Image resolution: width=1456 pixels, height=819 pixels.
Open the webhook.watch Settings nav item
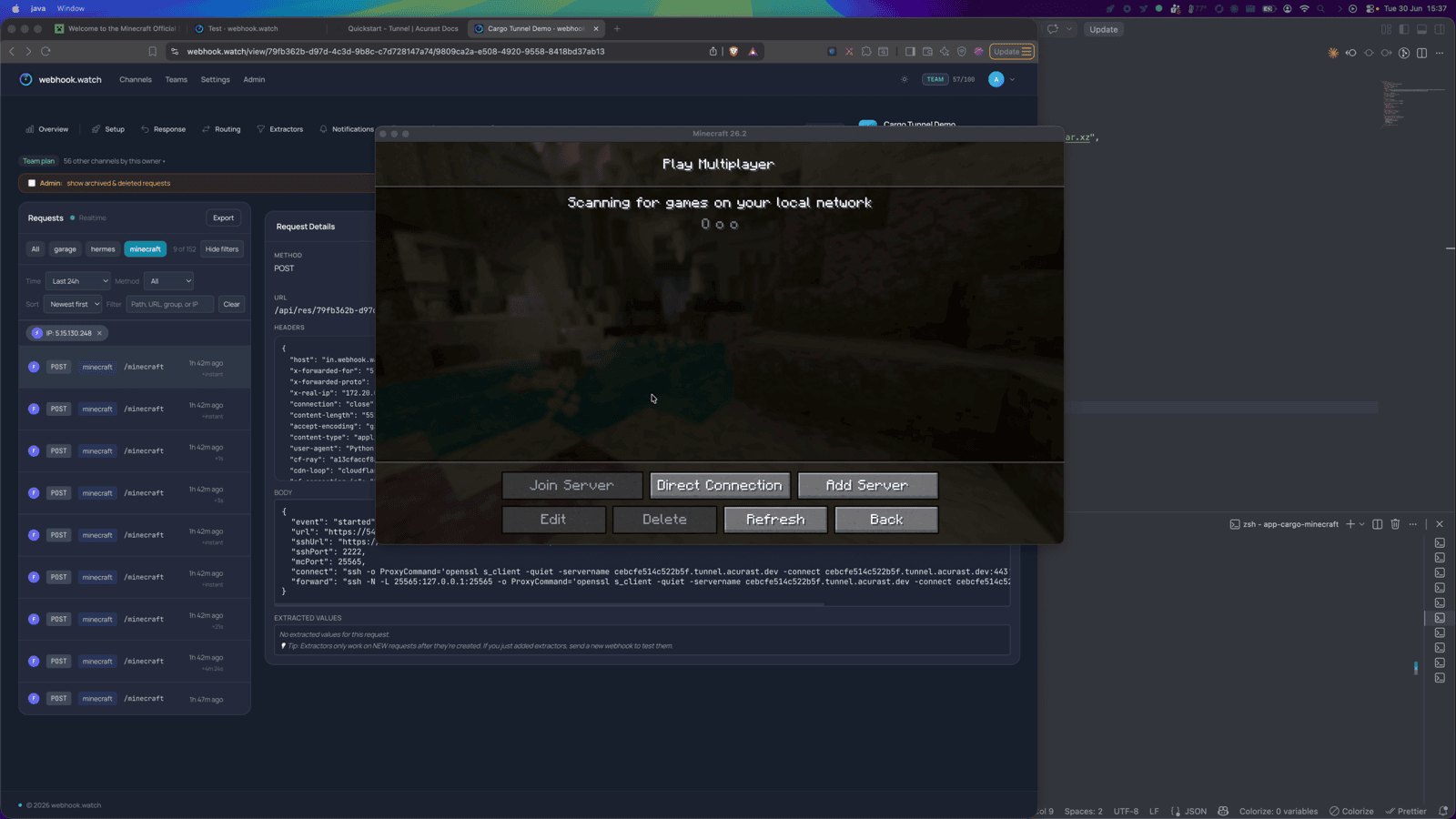click(216, 79)
